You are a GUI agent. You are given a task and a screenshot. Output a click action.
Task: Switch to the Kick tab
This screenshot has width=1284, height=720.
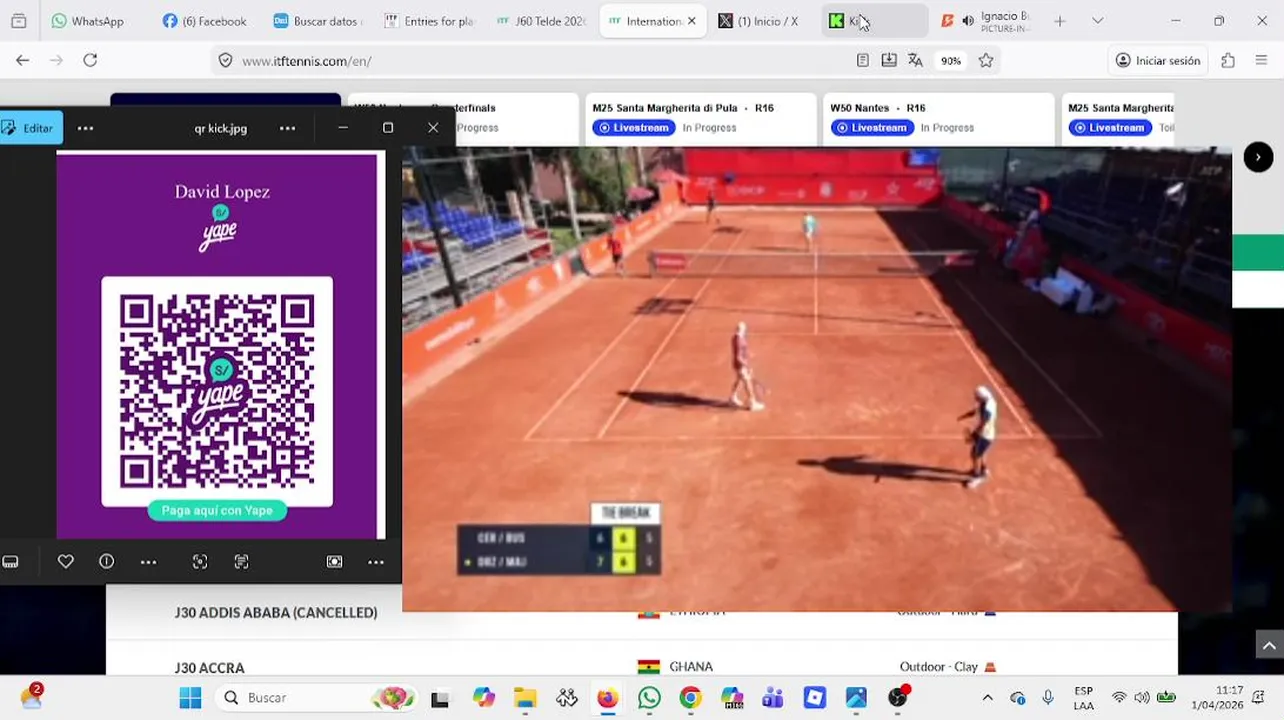[875, 21]
